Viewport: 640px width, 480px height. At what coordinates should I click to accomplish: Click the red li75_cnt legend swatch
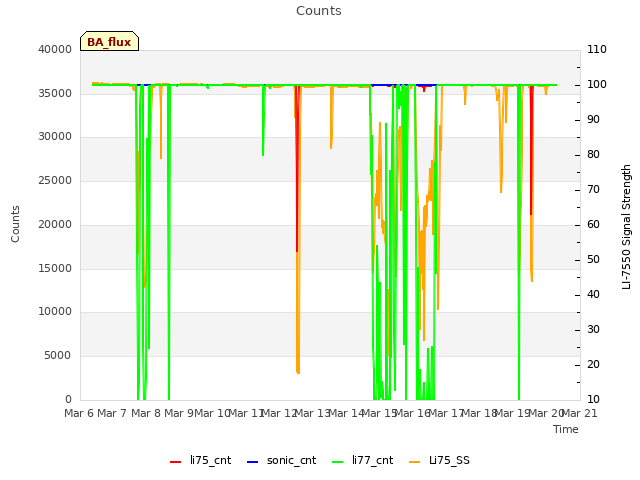click(x=176, y=462)
